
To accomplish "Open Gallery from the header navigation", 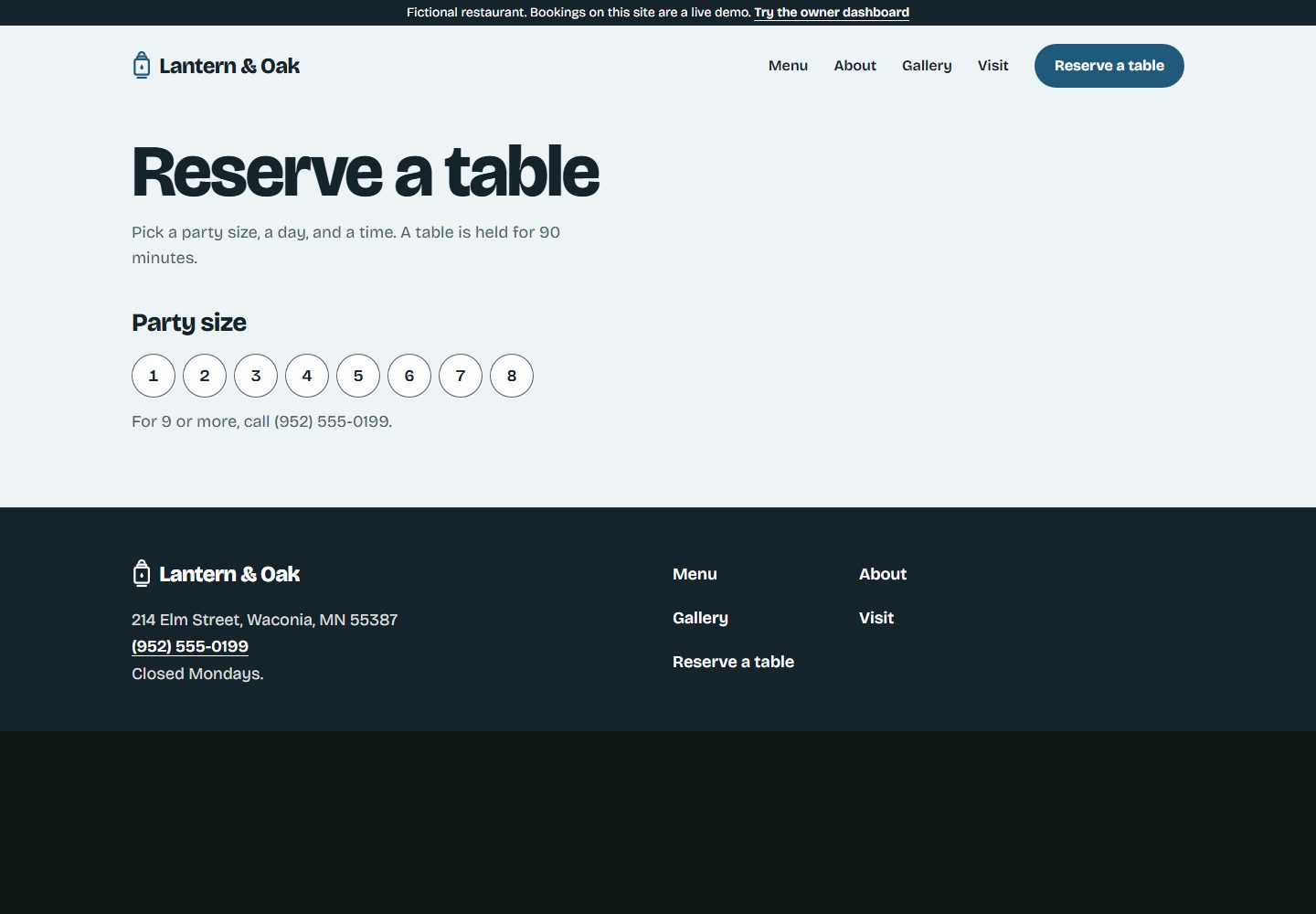I will (927, 66).
